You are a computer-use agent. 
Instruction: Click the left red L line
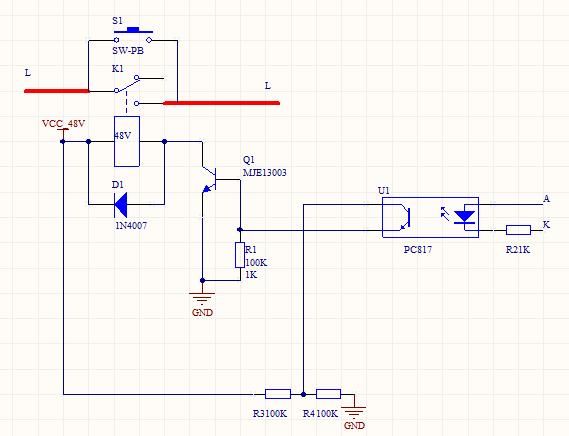point(57,91)
